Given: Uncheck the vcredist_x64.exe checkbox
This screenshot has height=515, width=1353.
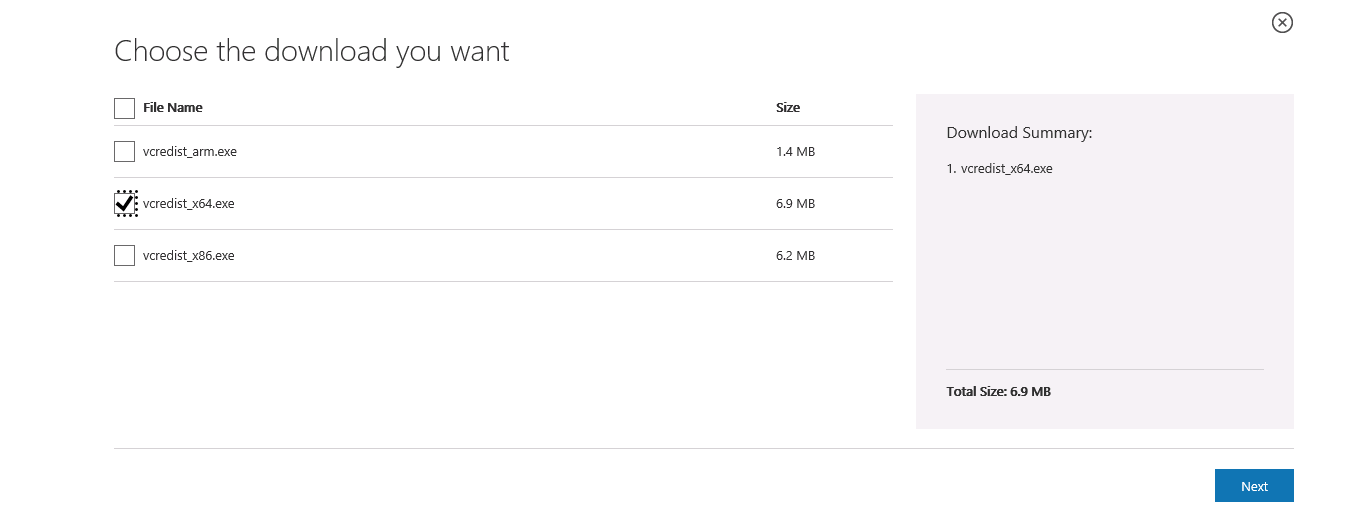Looking at the screenshot, I should coord(124,204).
